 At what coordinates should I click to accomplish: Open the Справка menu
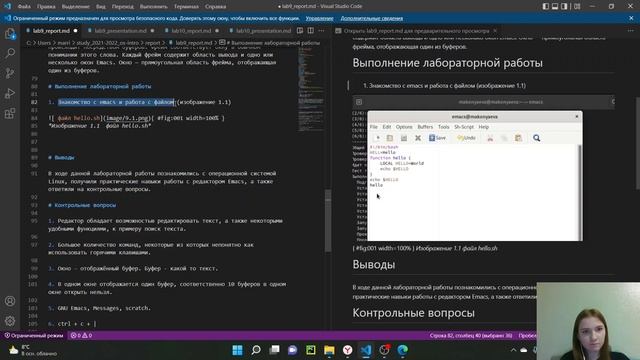click(215, 7)
